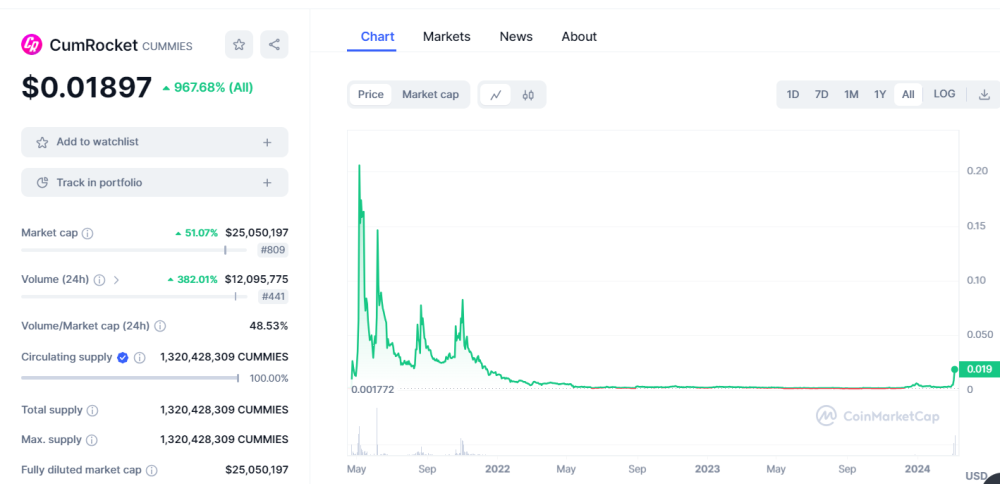
Task: Expand Track in portfolio plus sign
Action: click(267, 183)
